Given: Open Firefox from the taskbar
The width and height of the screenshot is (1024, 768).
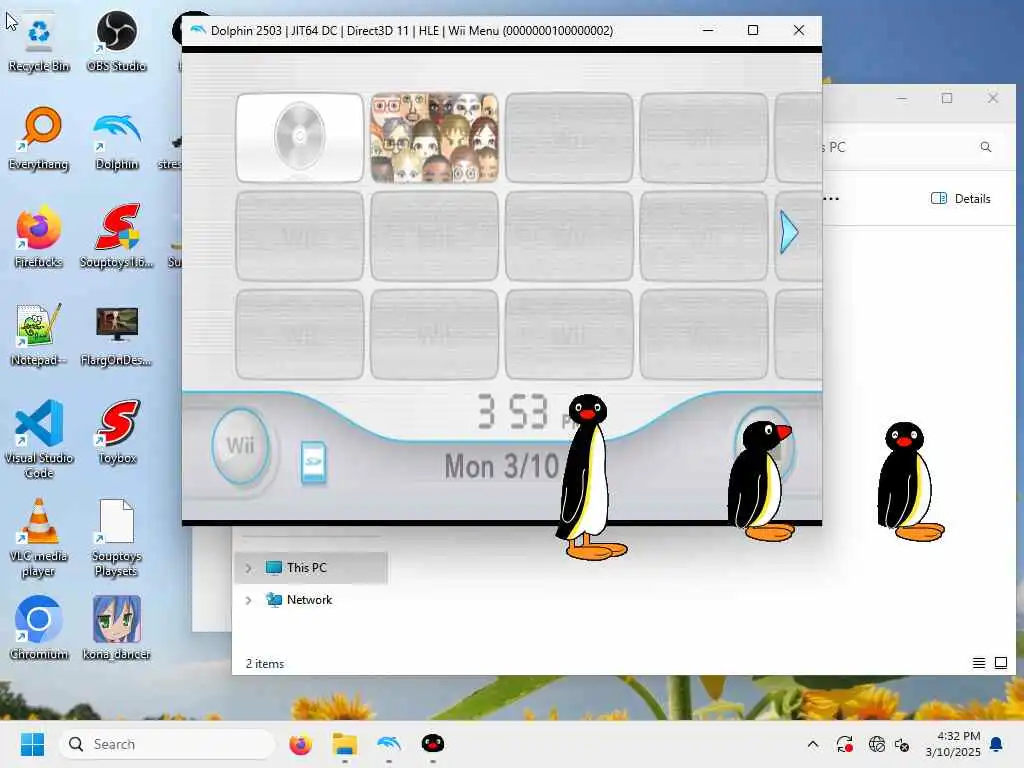Looking at the screenshot, I should click(x=300, y=744).
